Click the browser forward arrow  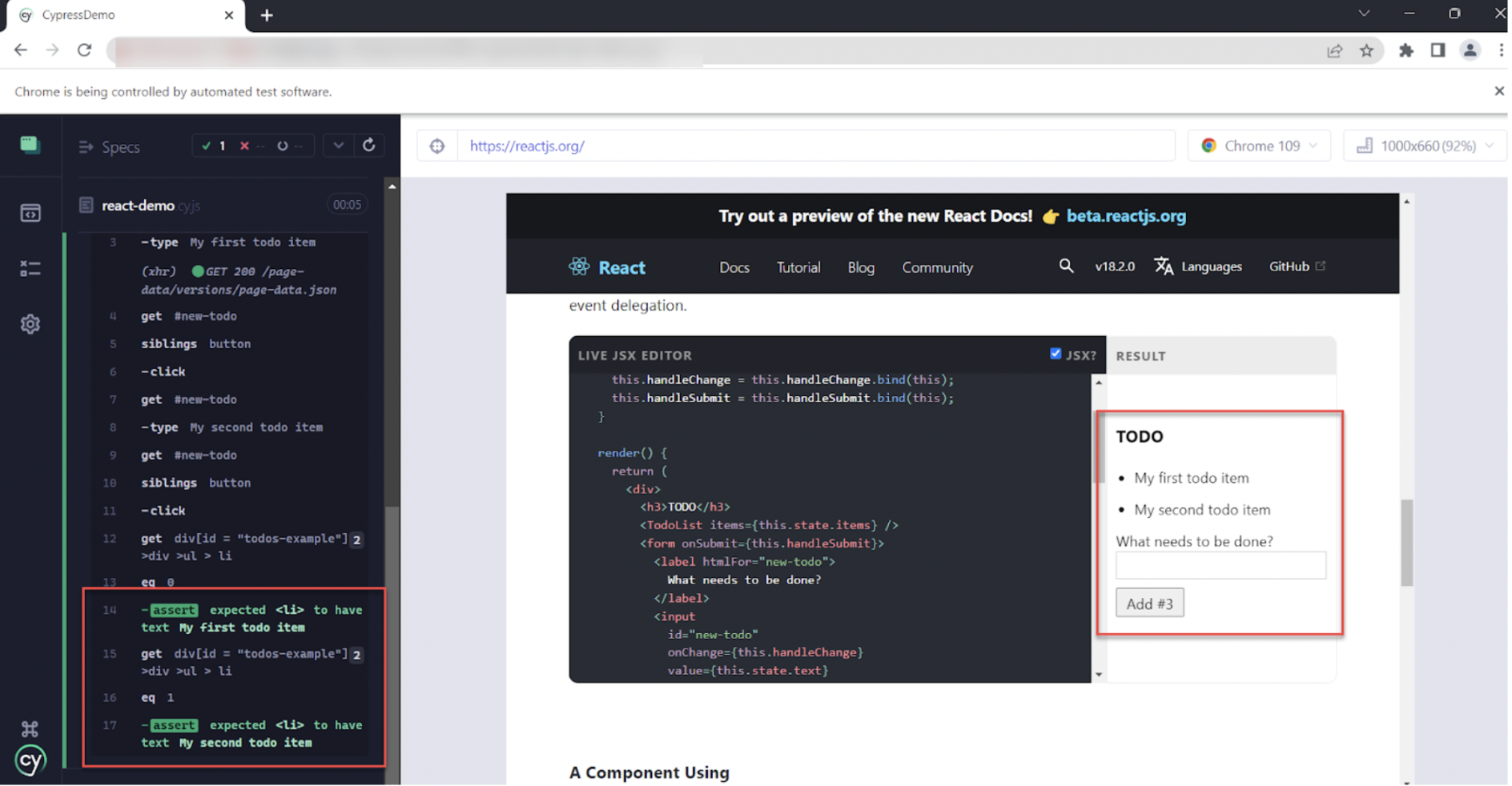coord(53,50)
